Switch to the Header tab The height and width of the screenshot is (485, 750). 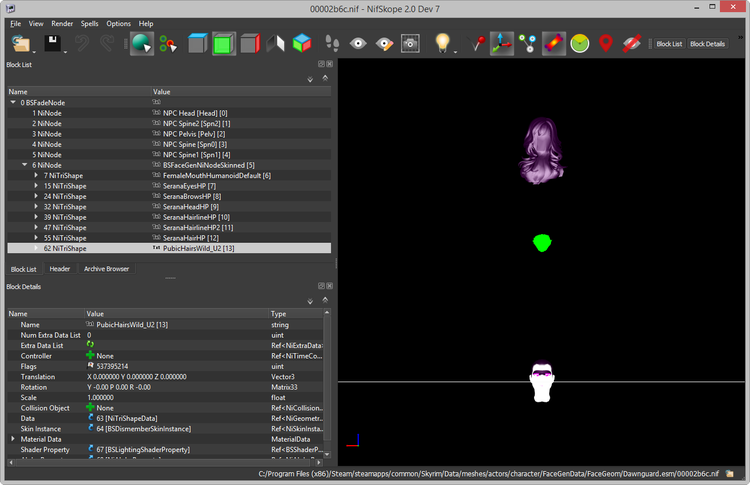tap(60, 269)
